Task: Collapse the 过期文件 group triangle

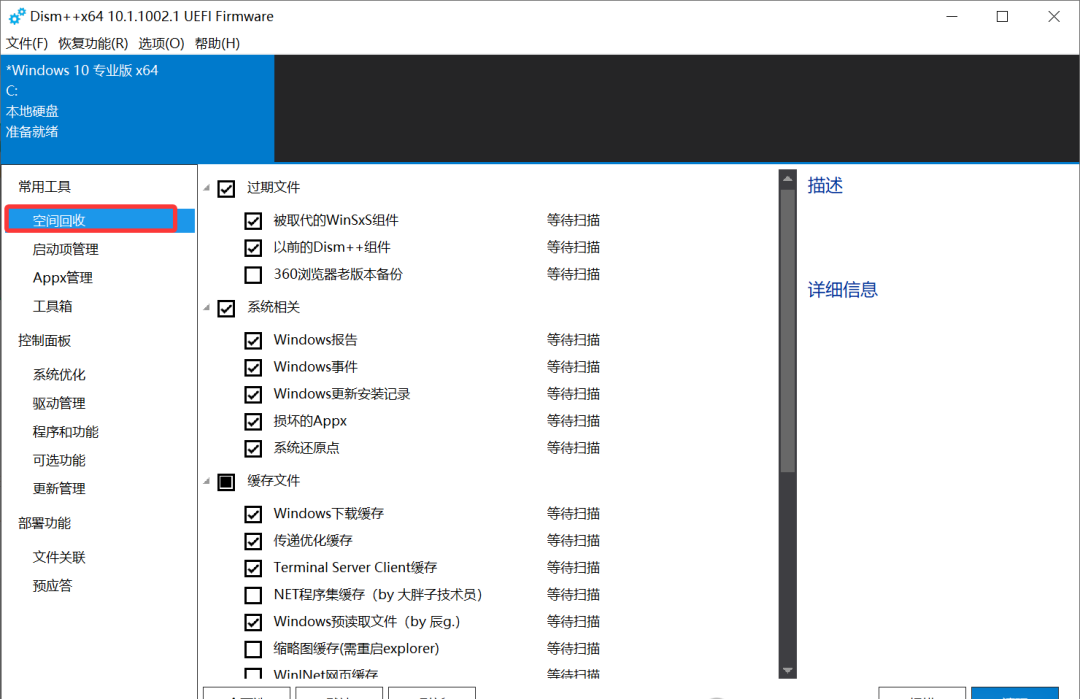Action: point(207,188)
